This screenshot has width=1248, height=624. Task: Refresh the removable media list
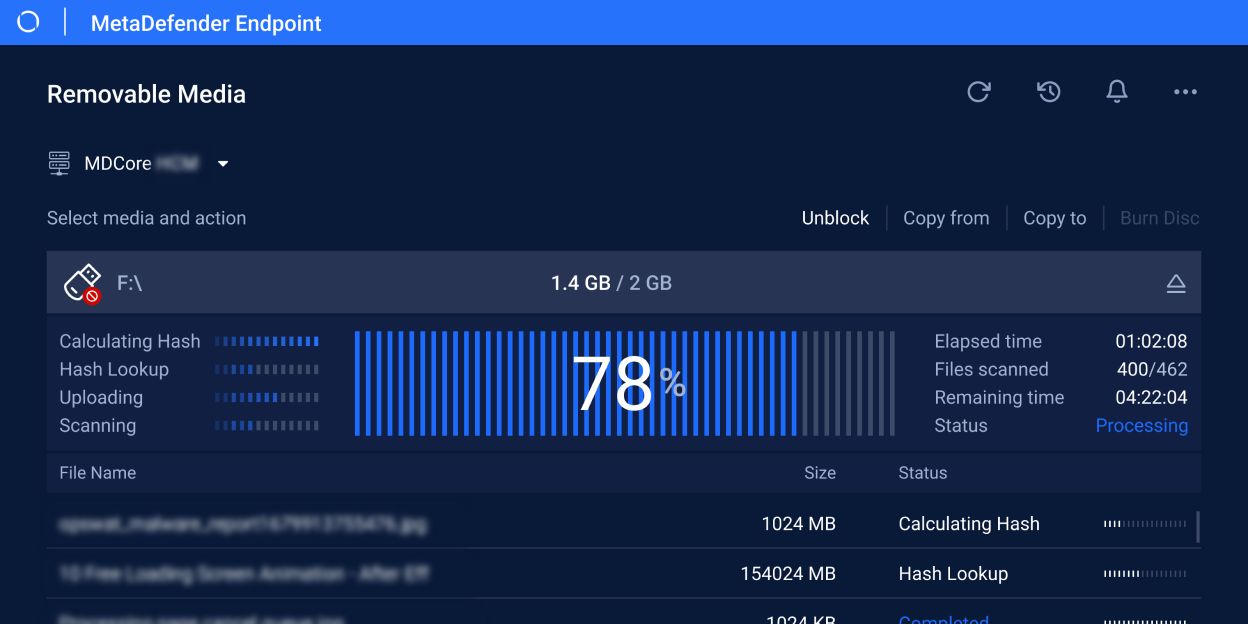(978, 92)
